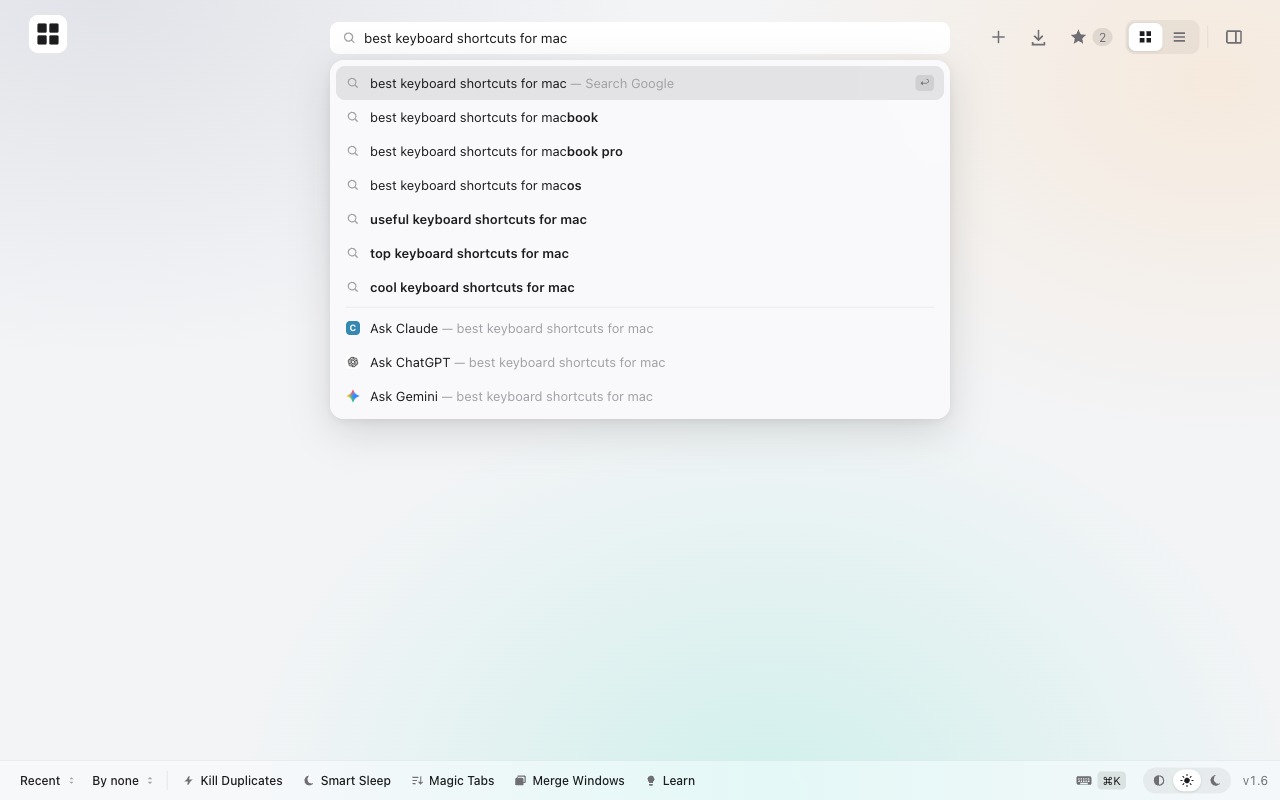Select 'best keyboard shortcuts for mac — Search Google'
The image size is (1280, 800).
point(640,83)
